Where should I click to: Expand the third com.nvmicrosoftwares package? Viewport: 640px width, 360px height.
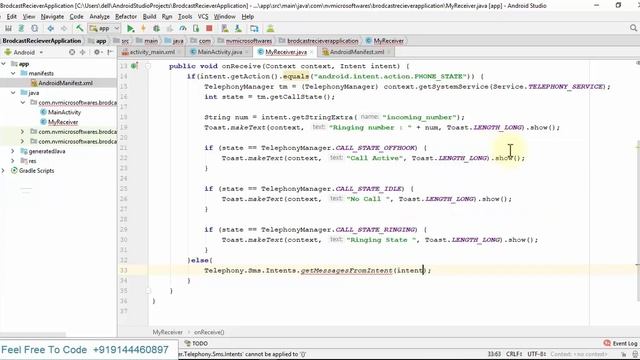(23, 142)
